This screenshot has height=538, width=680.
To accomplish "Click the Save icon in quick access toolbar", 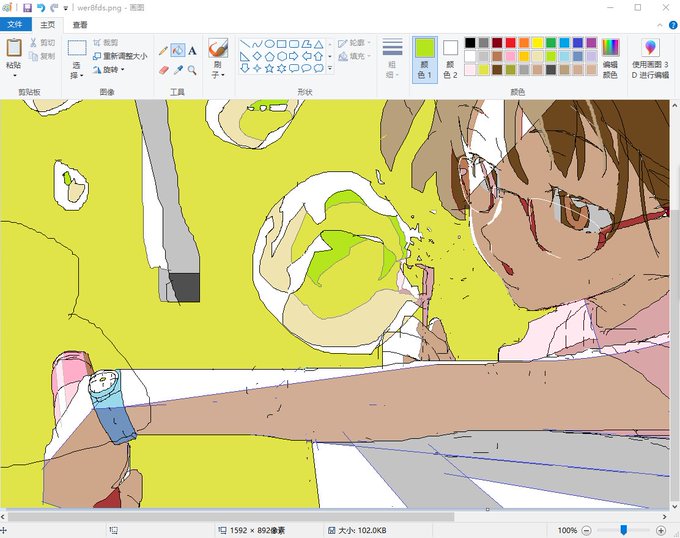I will [x=27, y=7].
